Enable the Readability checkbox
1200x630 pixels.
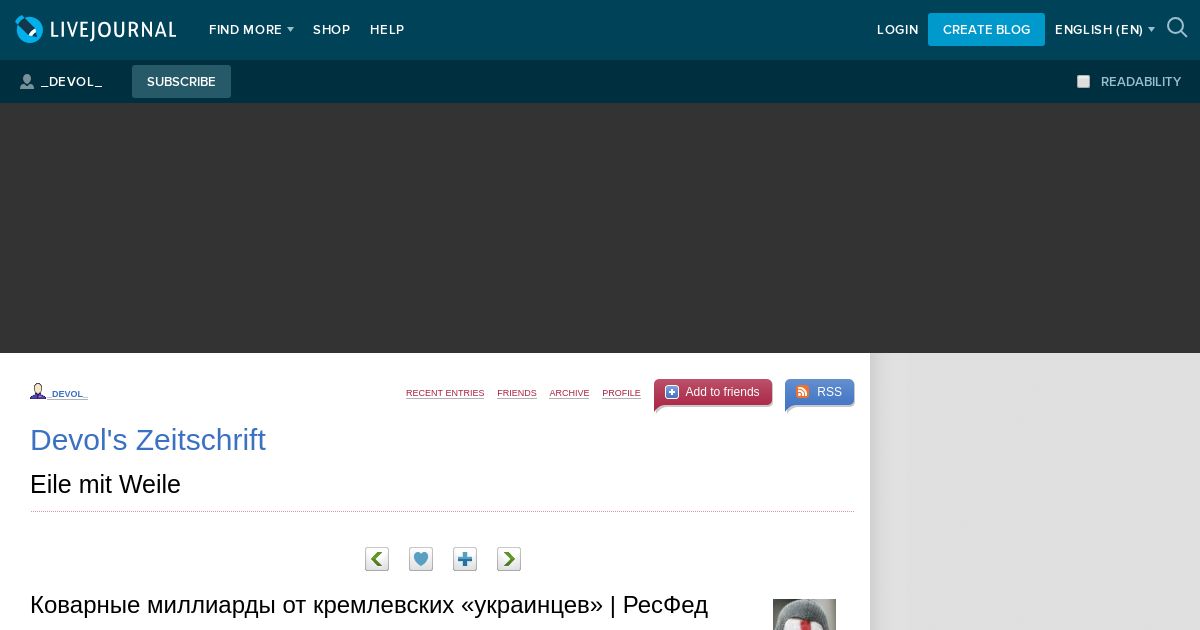point(1083,82)
